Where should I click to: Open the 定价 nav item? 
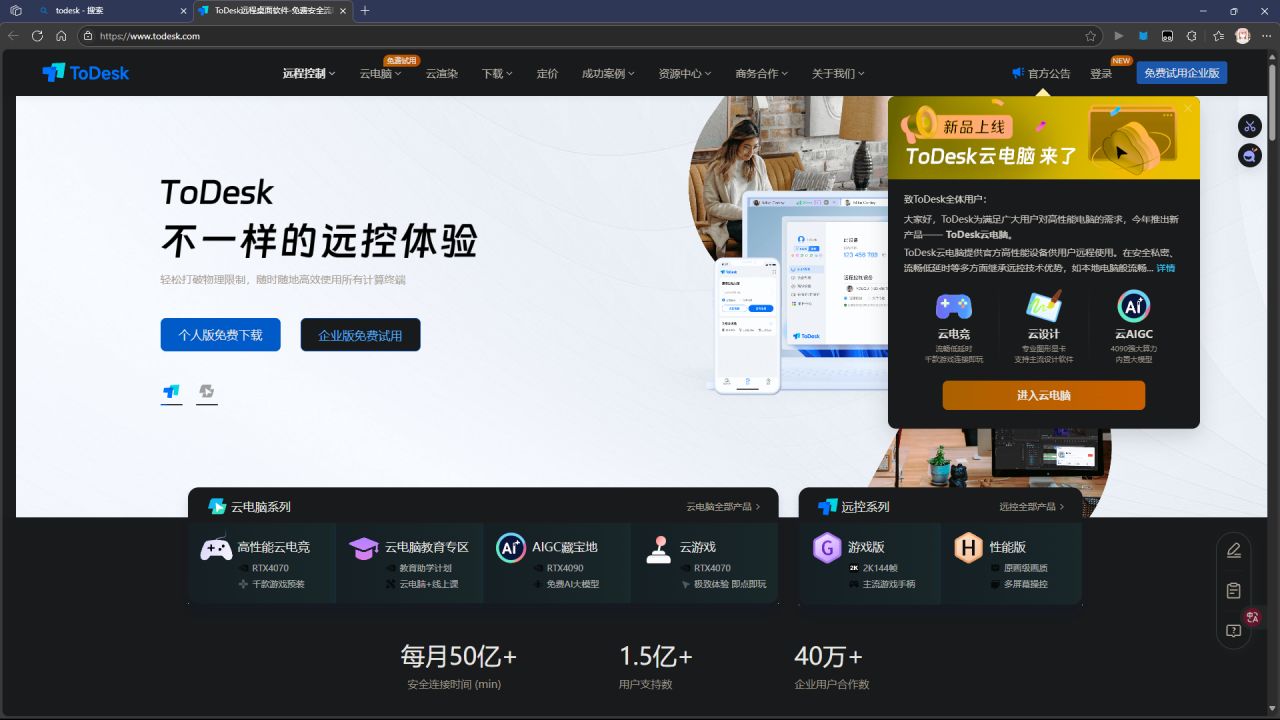[x=547, y=73]
